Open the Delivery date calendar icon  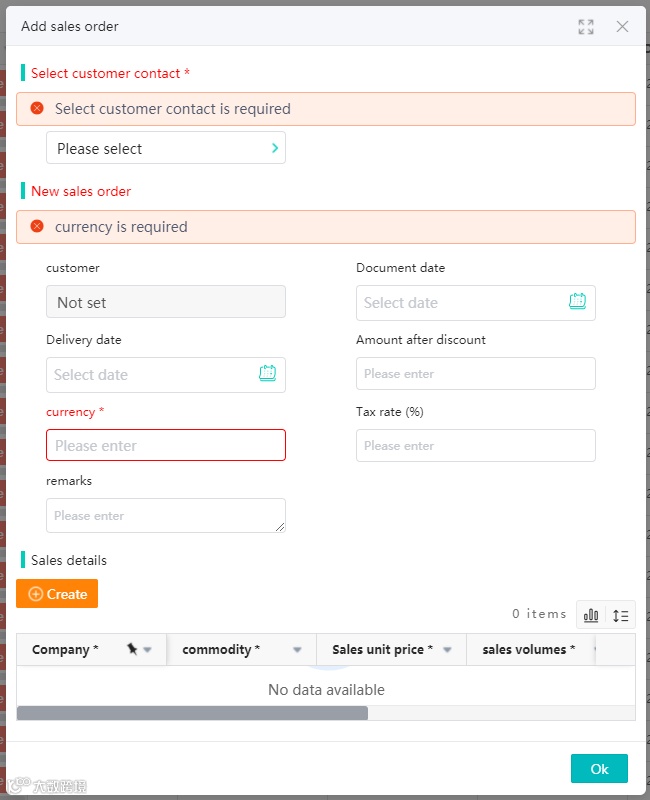tap(267, 373)
